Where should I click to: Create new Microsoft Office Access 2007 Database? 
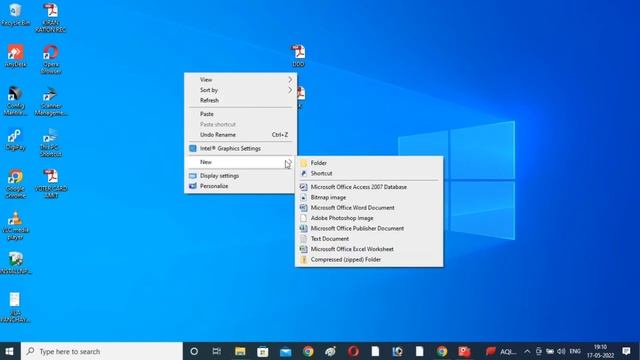coord(369,187)
